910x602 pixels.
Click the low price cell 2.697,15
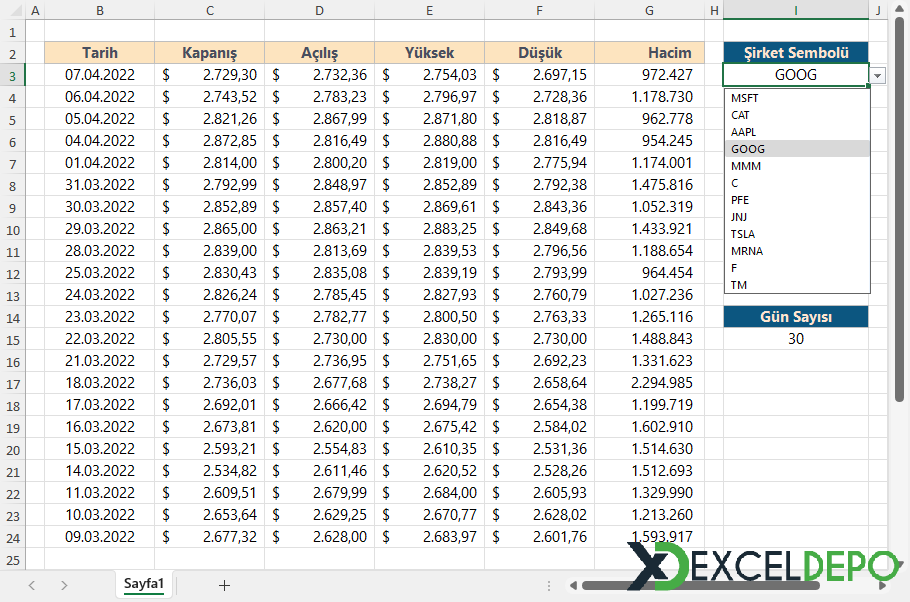click(x=540, y=75)
